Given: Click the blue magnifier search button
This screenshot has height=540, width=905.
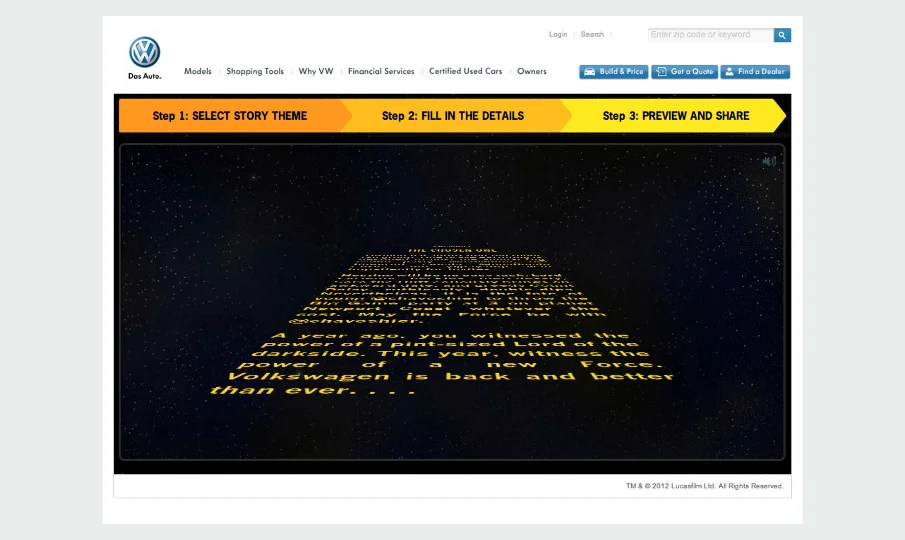Looking at the screenshot, I should point(782,35).
